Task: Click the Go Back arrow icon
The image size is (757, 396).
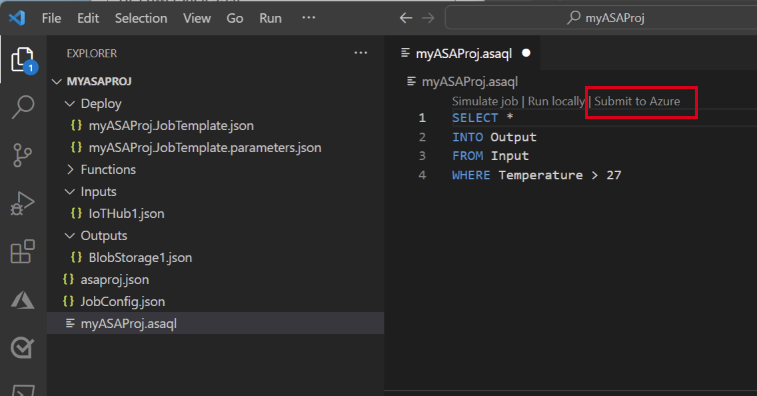Action: 406,18
